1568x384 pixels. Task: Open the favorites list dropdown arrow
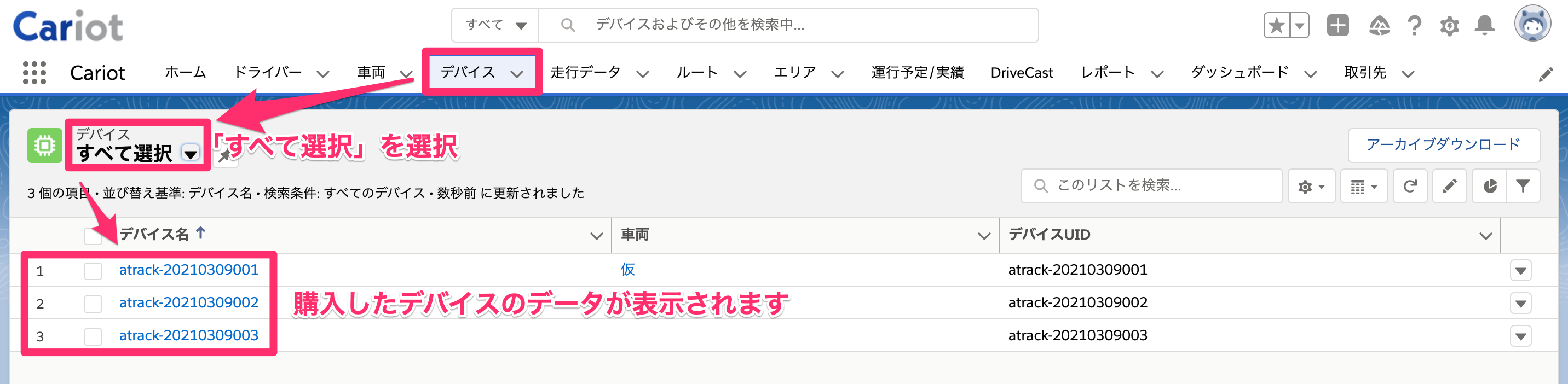coord(1300,26)
